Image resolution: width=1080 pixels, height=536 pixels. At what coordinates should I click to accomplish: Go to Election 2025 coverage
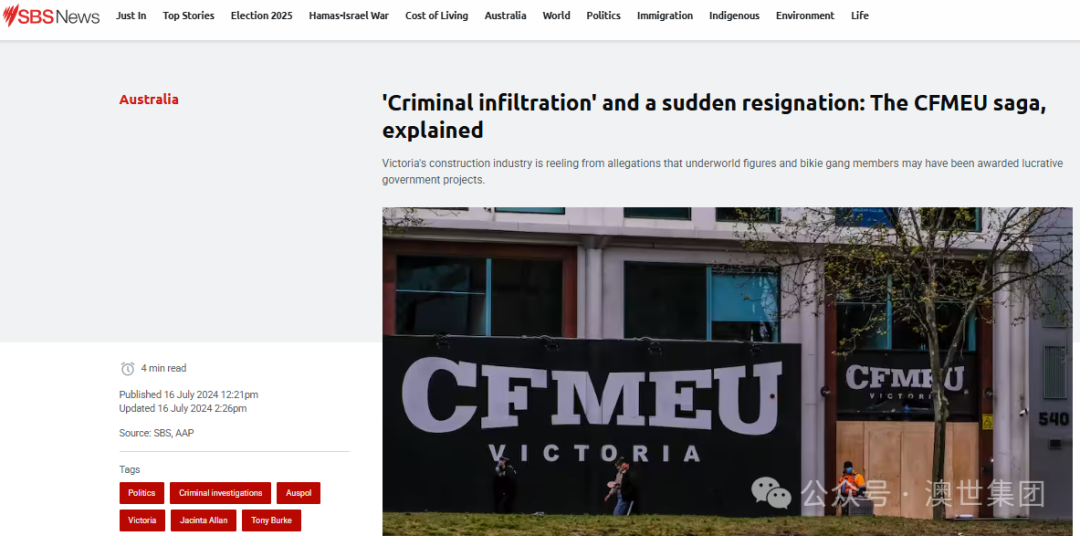click(x=261, y=15)
